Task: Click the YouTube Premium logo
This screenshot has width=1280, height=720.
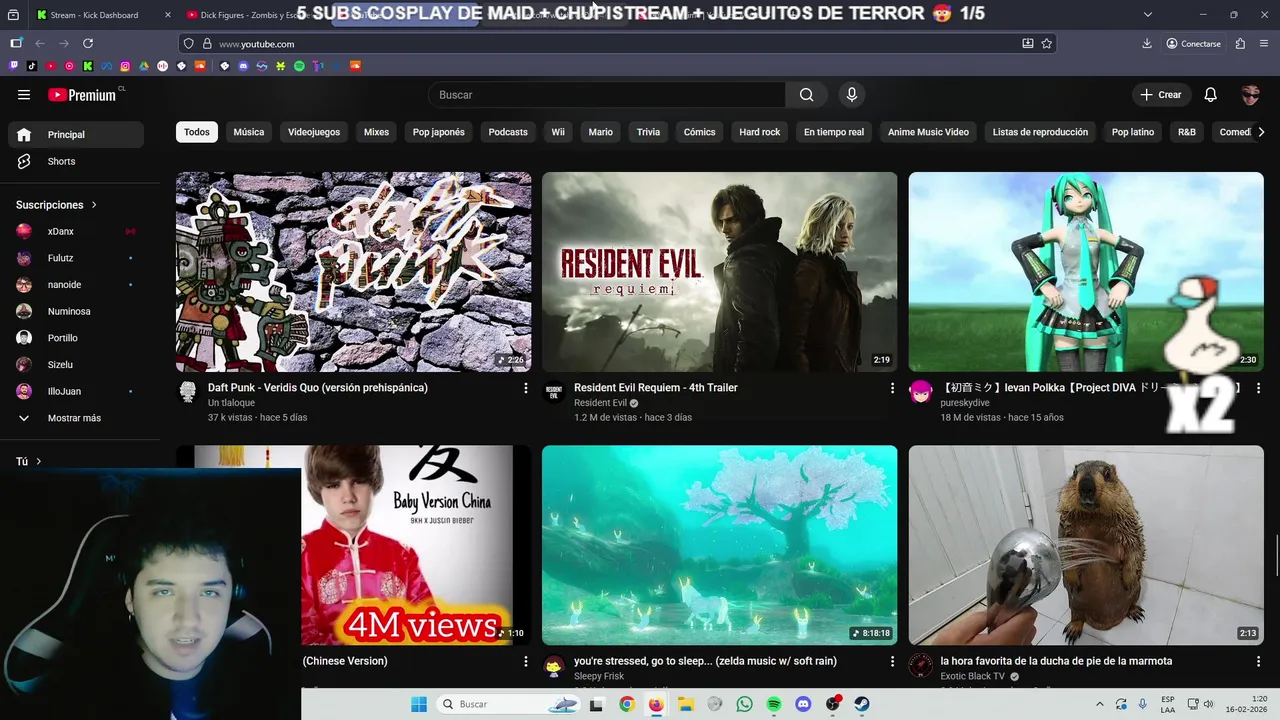Action: click(x=84, y=95)
